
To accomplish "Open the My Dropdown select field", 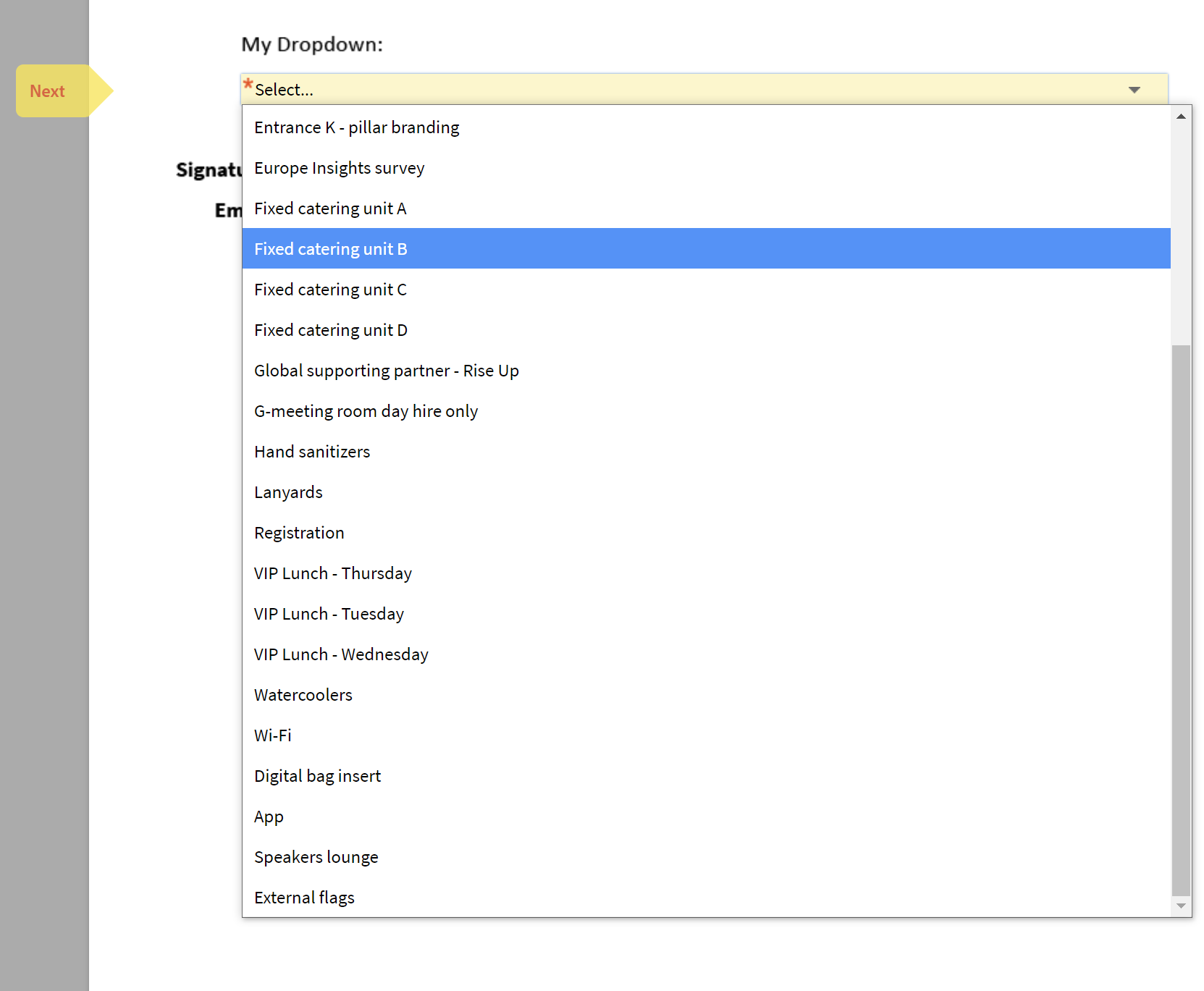I will click(688, 89).
